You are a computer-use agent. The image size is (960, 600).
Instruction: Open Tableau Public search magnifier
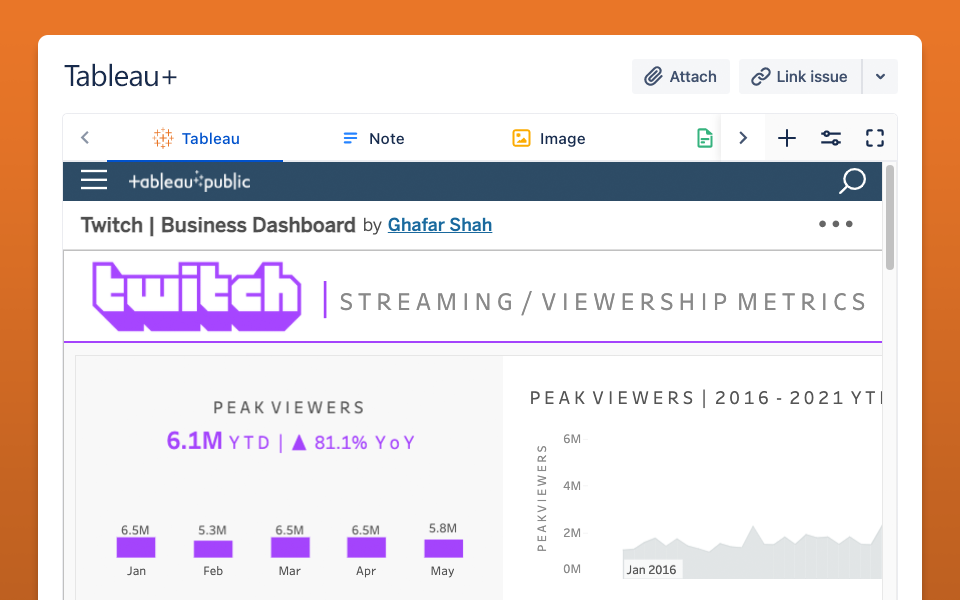852,181
